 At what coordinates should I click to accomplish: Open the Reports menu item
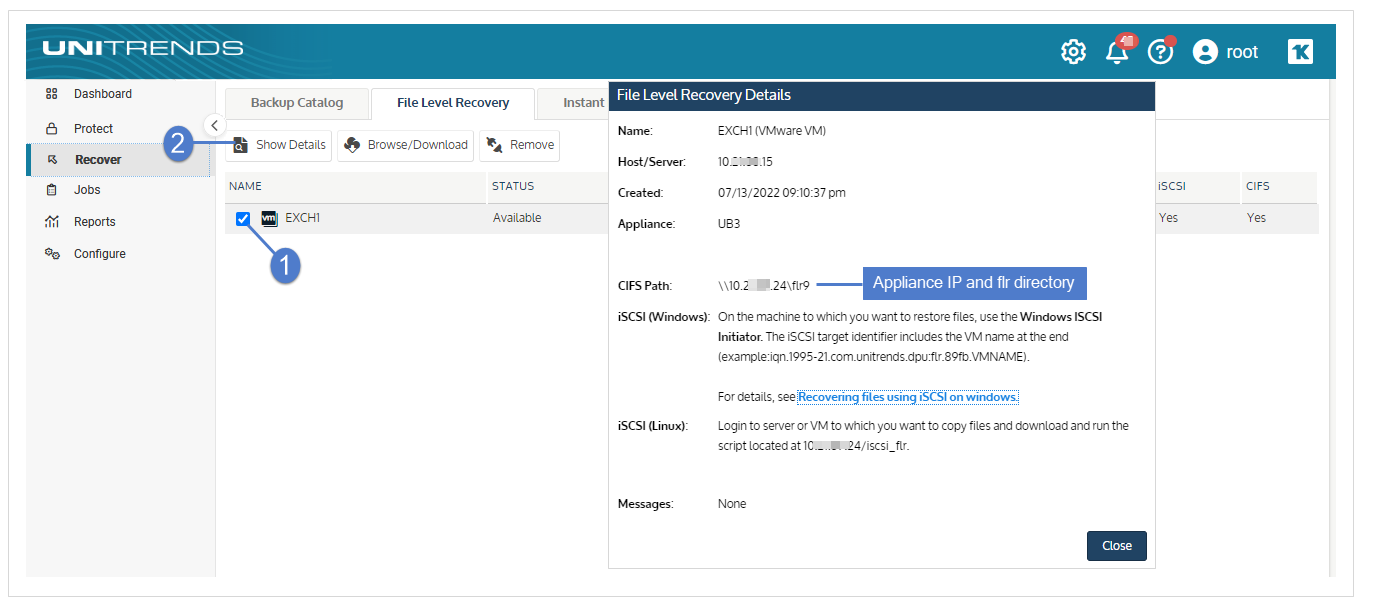[95, 222]
